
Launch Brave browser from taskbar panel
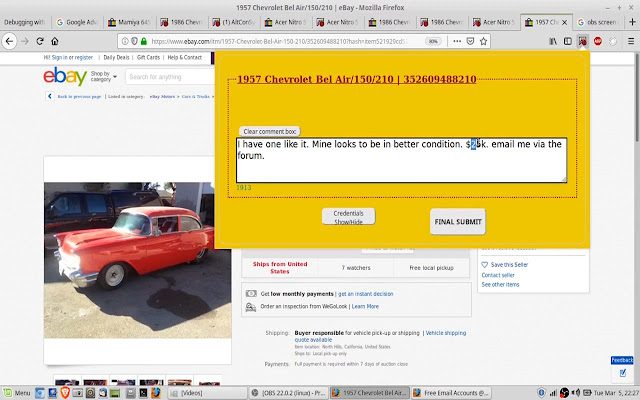(x=65, y=393)
